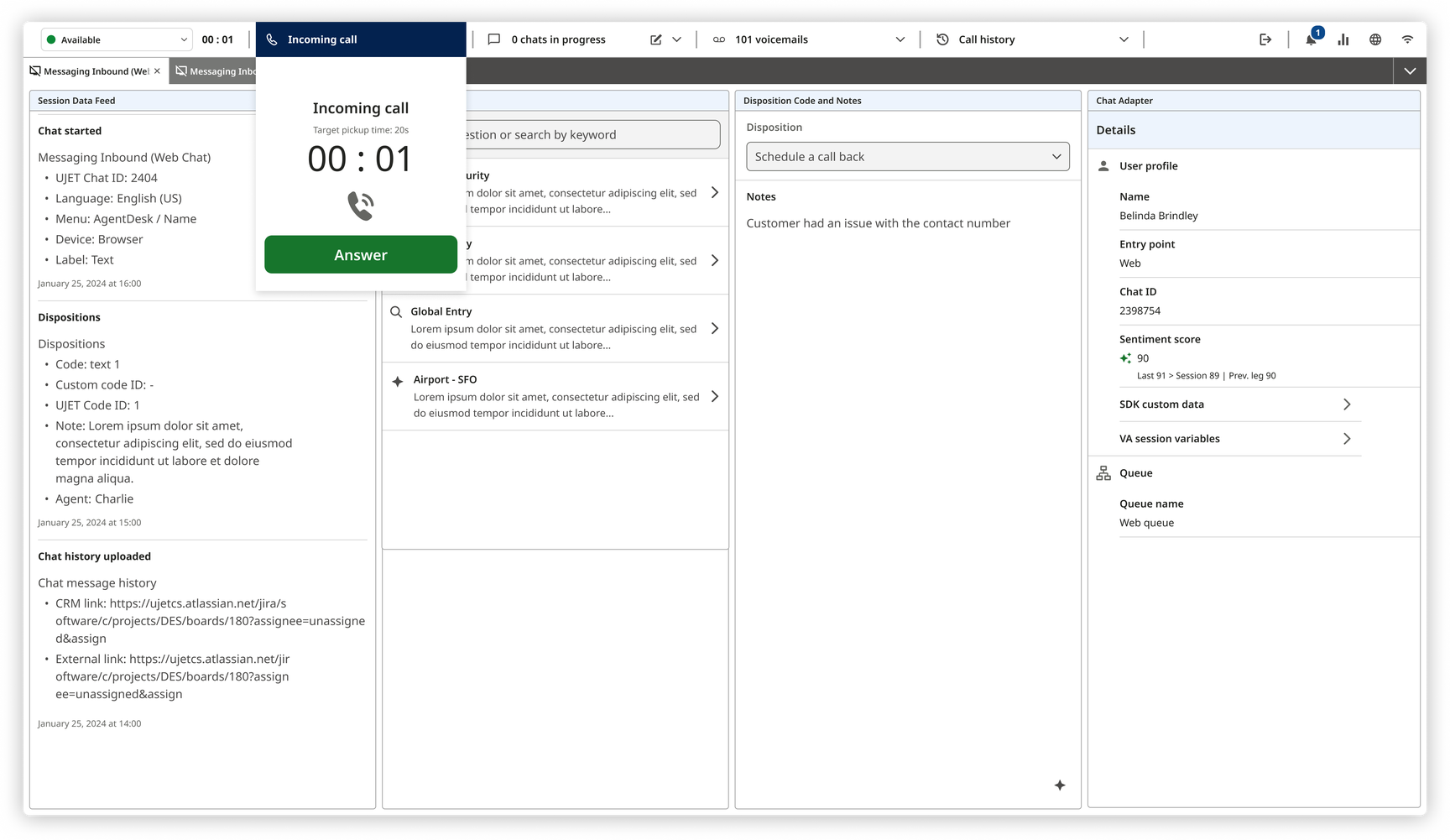Click the Incoming call phone icon in header
This screenshot has width=1450, height=840.
(272, 39)
